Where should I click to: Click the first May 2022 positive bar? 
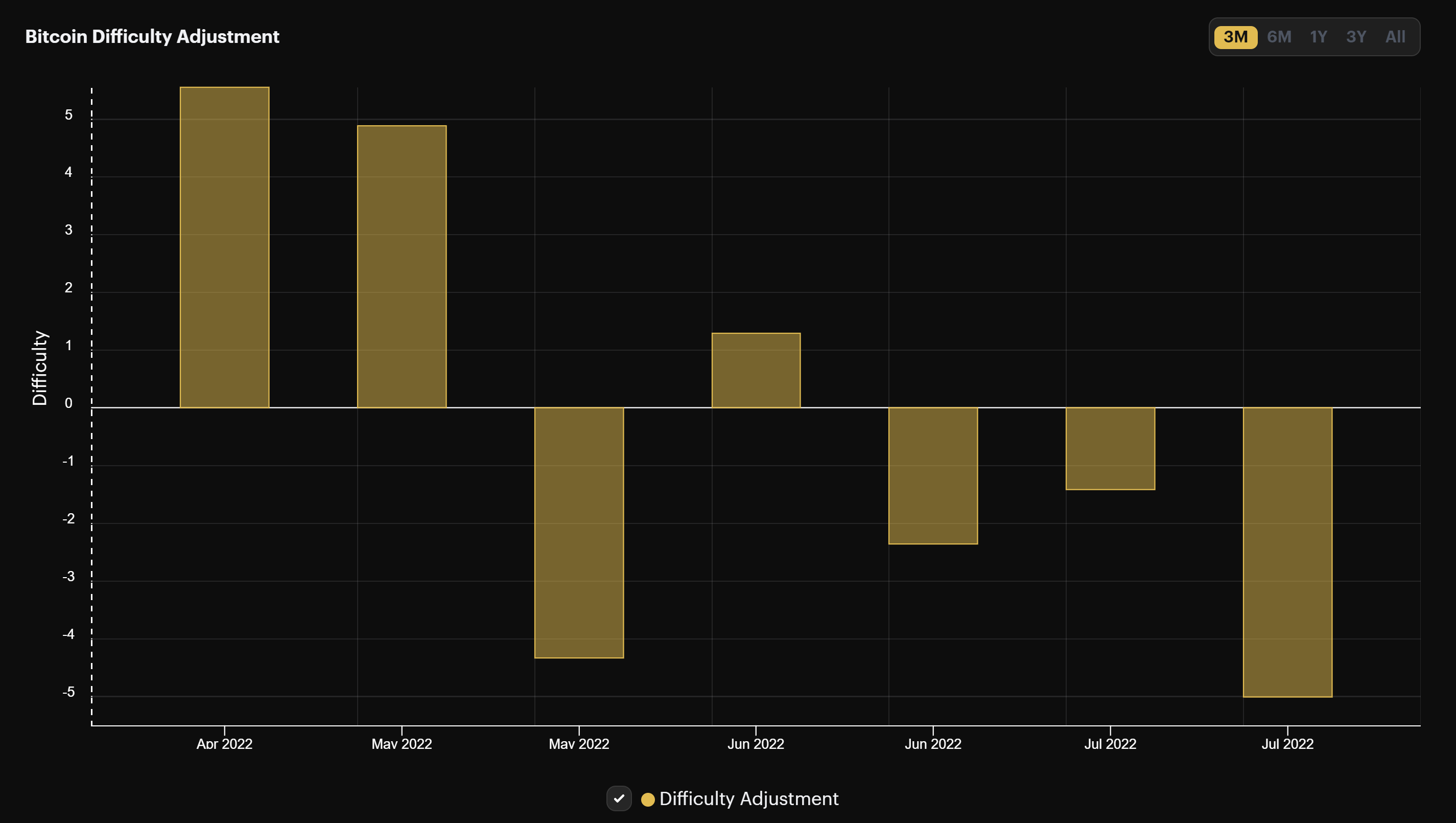[x=402, y=266]
